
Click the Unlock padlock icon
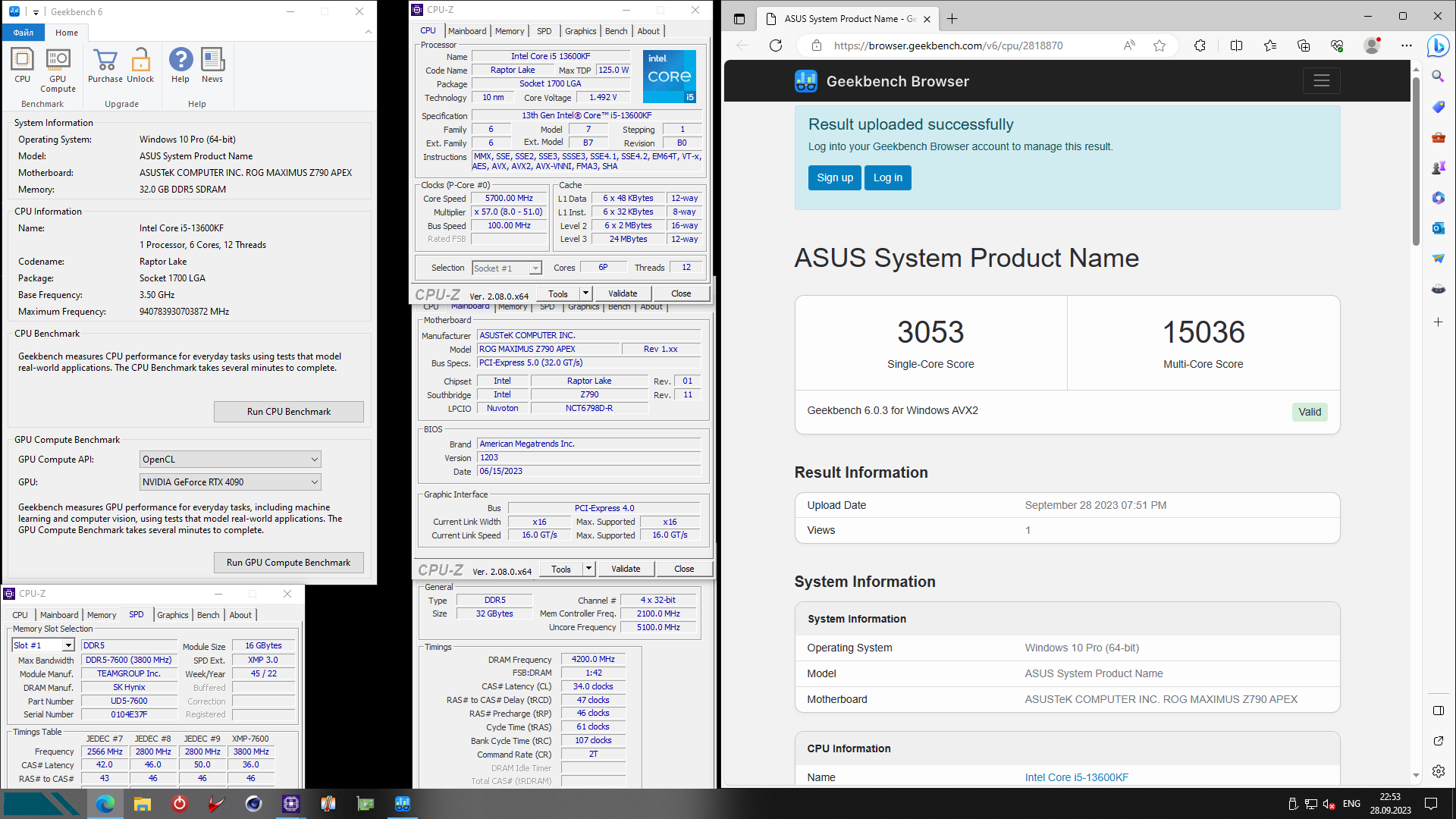click(140, 65)
